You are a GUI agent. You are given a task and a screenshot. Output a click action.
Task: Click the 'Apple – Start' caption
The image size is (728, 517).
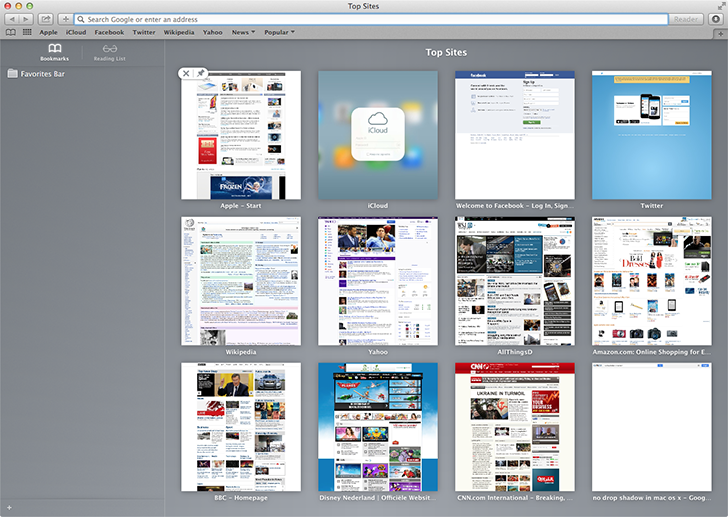(x=240, y=206)
